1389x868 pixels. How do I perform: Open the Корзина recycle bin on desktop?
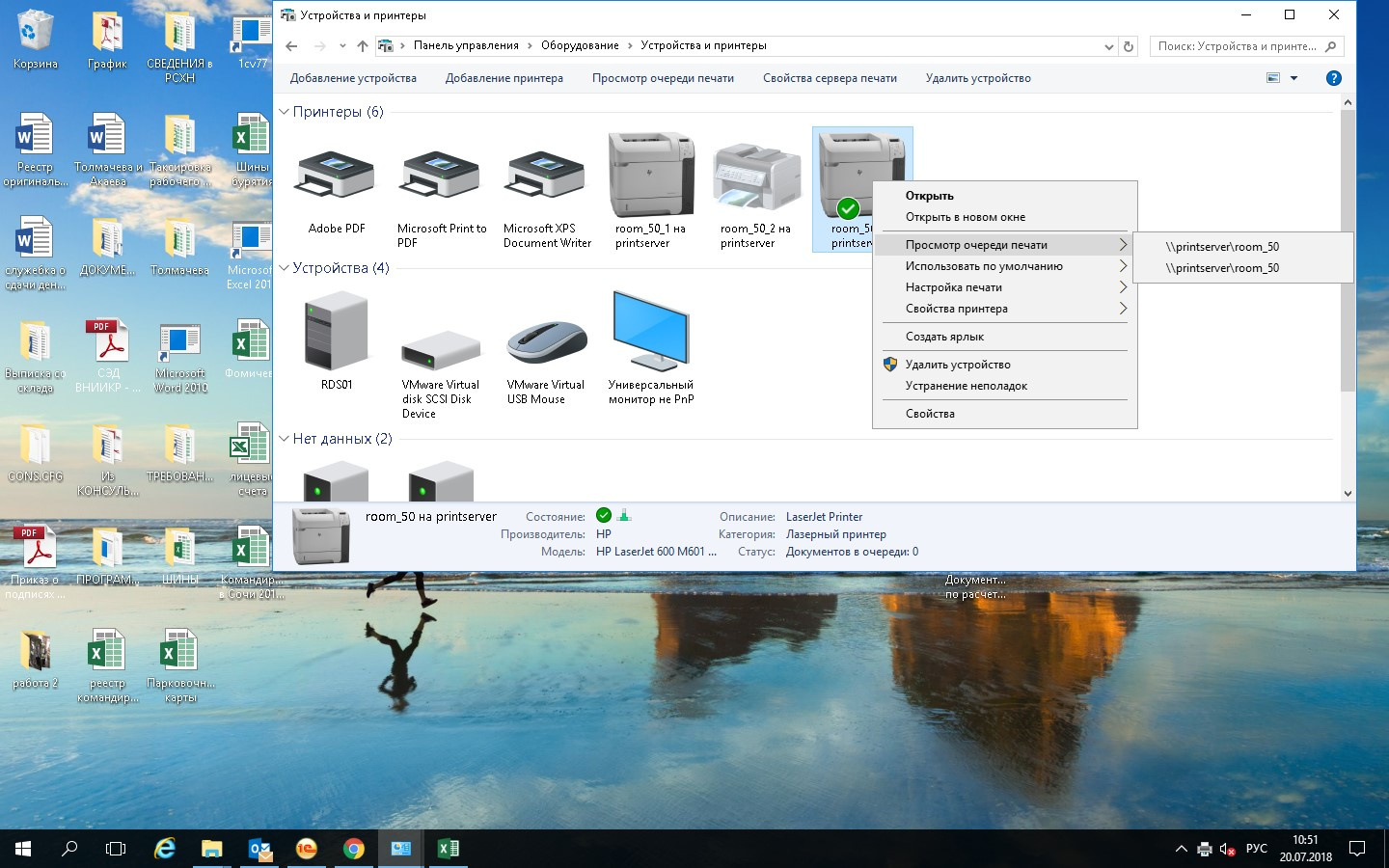[35, 40]
